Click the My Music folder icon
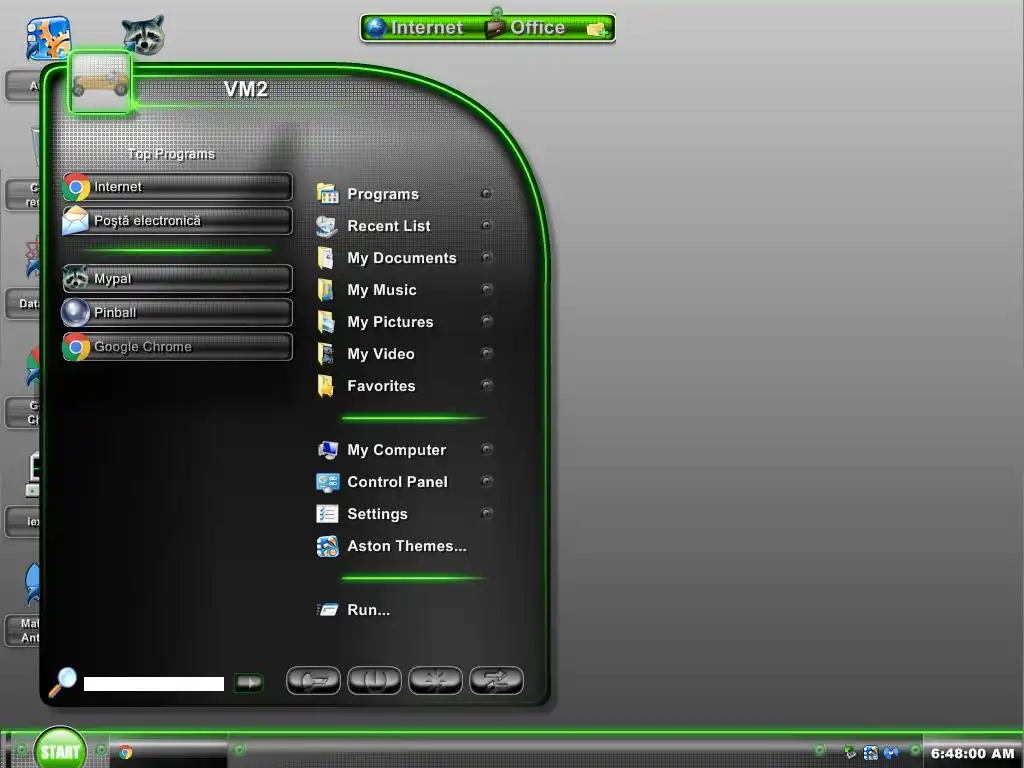This screenshot has height=768, width=1024. click(326, 290)
